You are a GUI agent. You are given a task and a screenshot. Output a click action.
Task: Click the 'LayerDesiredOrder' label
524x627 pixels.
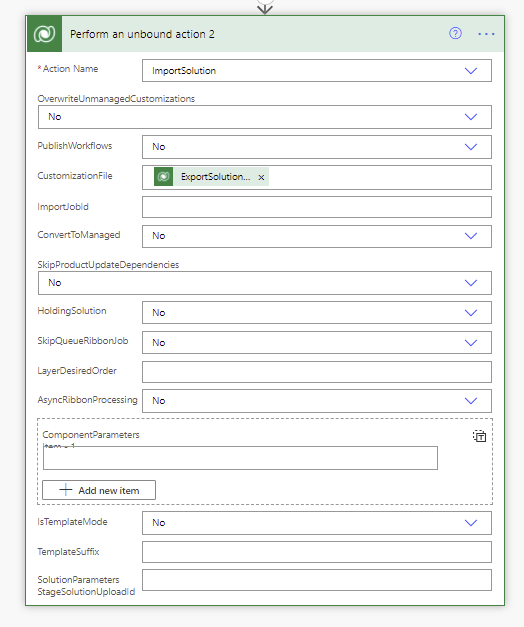(x=77, y=371)
